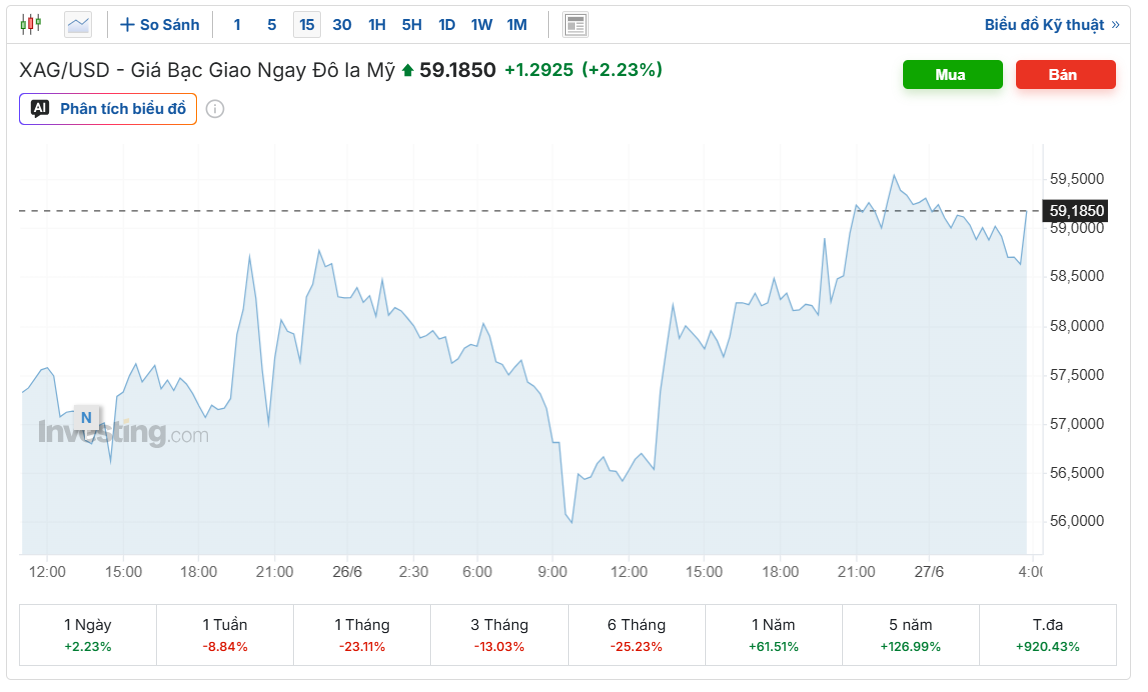The width and height of the screenshot is (1148, 692).
Task: Add comparison with So Sánh
Action: (x=160, y=25)
